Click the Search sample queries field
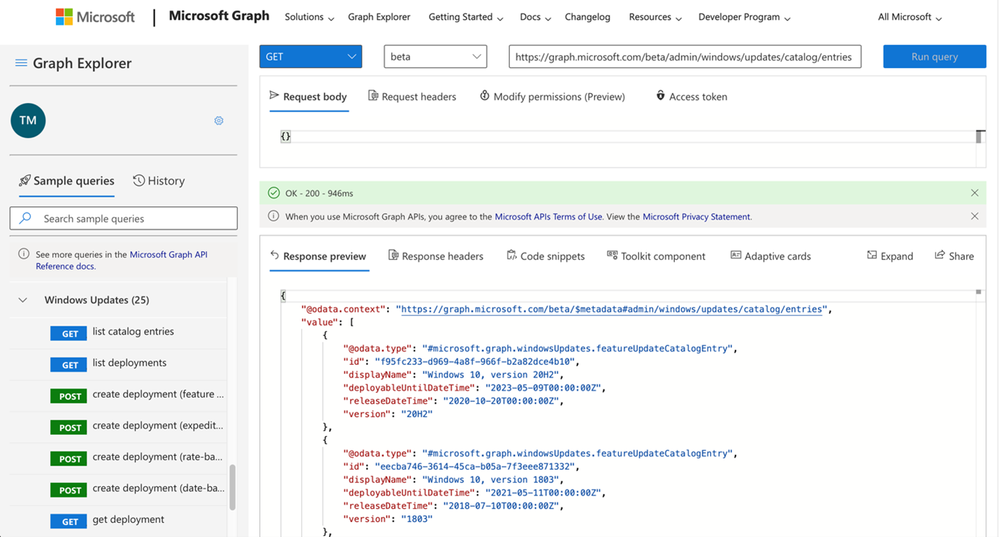 point(124,218)
